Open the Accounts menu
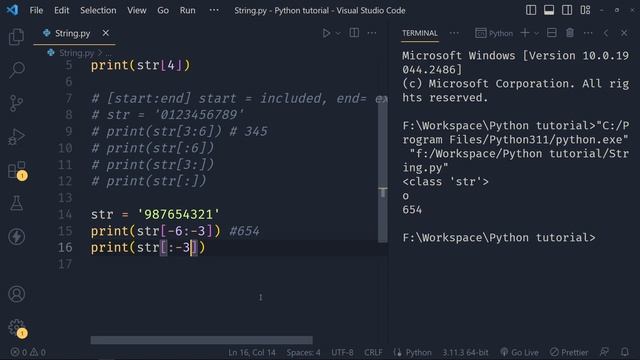 pos(16,294)
